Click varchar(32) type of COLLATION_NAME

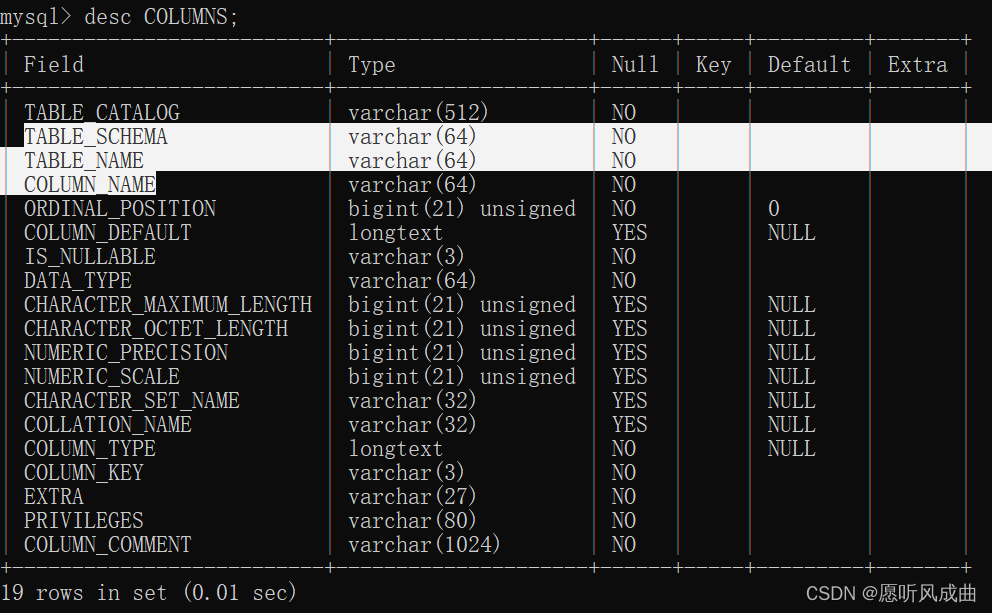(x=412, y=424)
